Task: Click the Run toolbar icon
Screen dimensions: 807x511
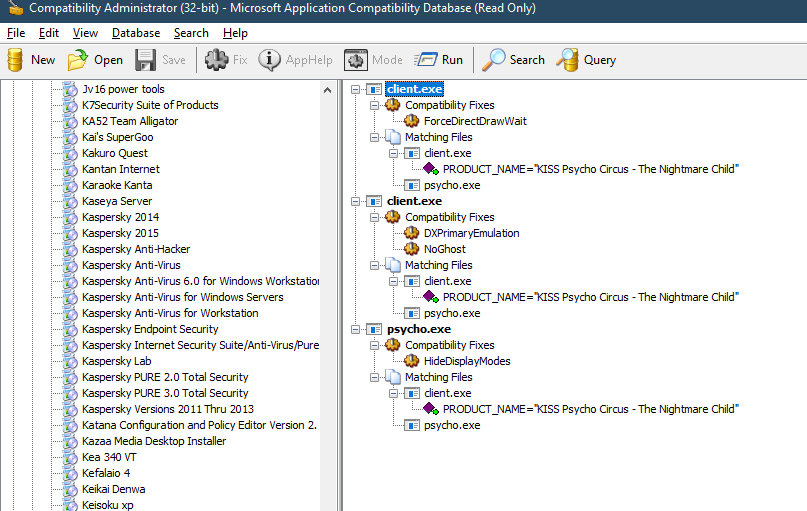Action: pos(425,60)
